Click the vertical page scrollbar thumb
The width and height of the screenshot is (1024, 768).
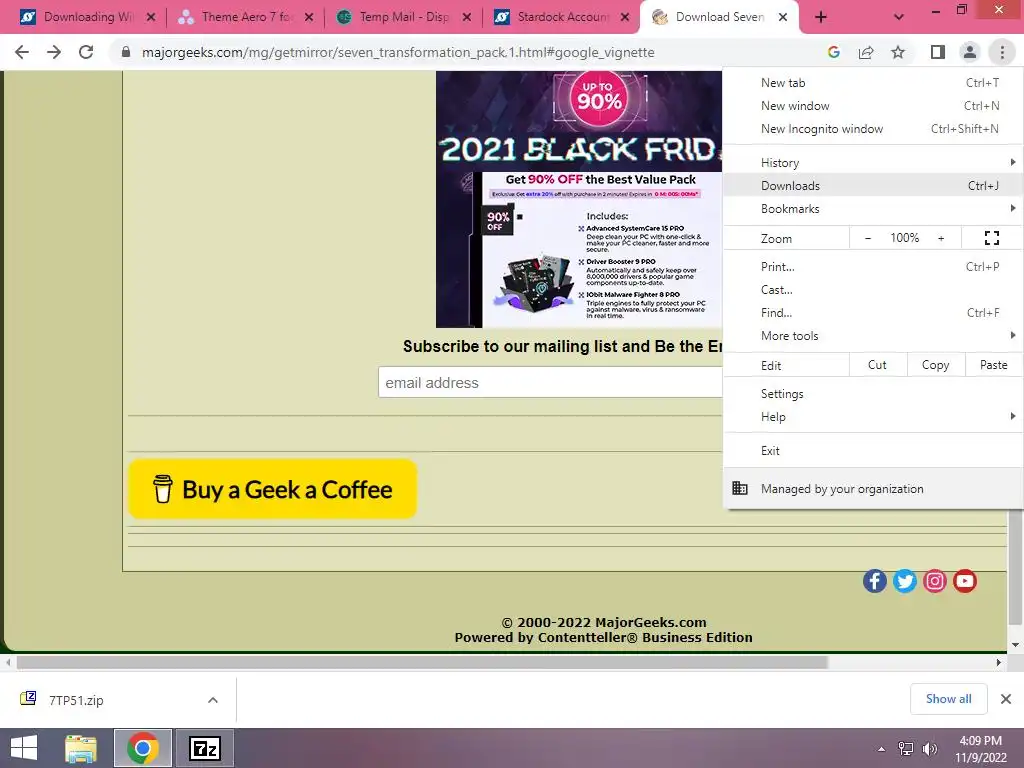pyautogui.click(x=1015, y=567)
